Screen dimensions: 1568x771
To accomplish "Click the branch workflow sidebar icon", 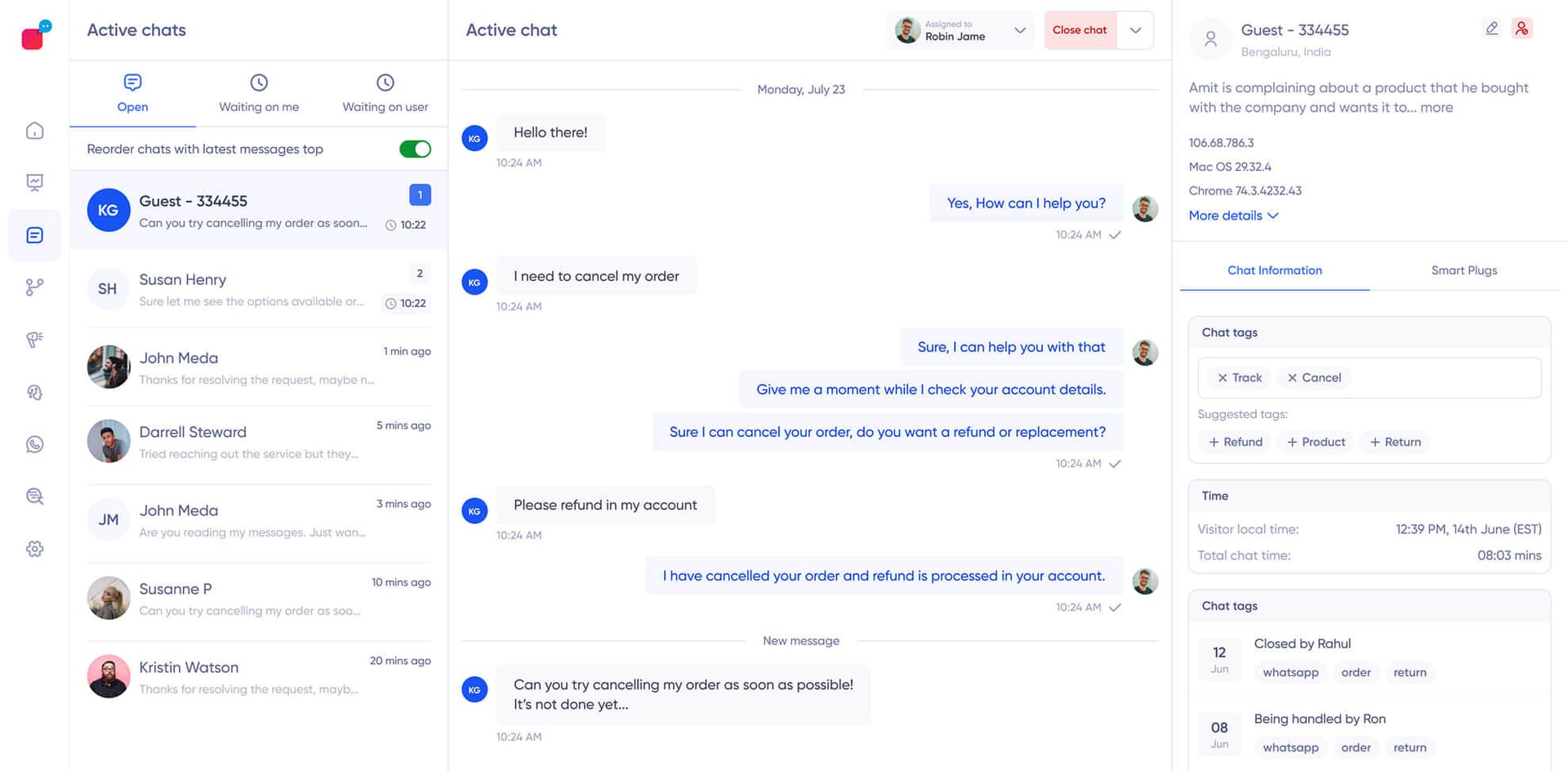I will click(x=34, y=287).
